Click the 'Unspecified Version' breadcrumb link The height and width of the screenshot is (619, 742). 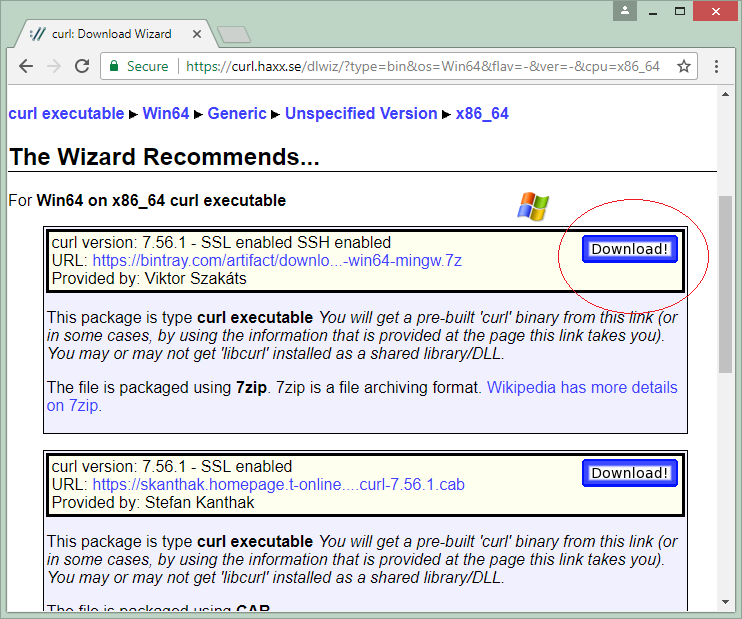point(361,114)
